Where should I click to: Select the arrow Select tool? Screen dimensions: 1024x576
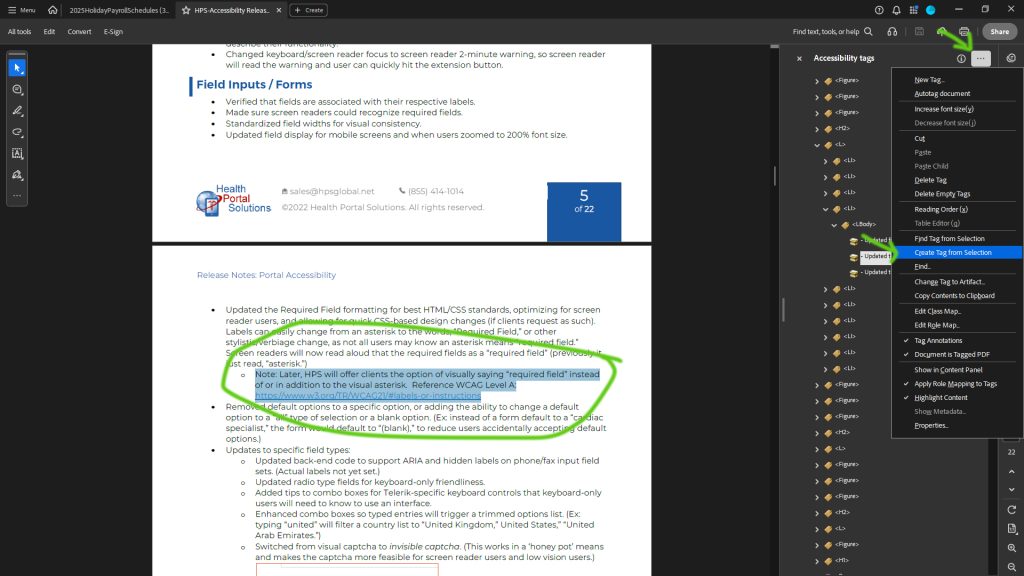coord(17,67)
